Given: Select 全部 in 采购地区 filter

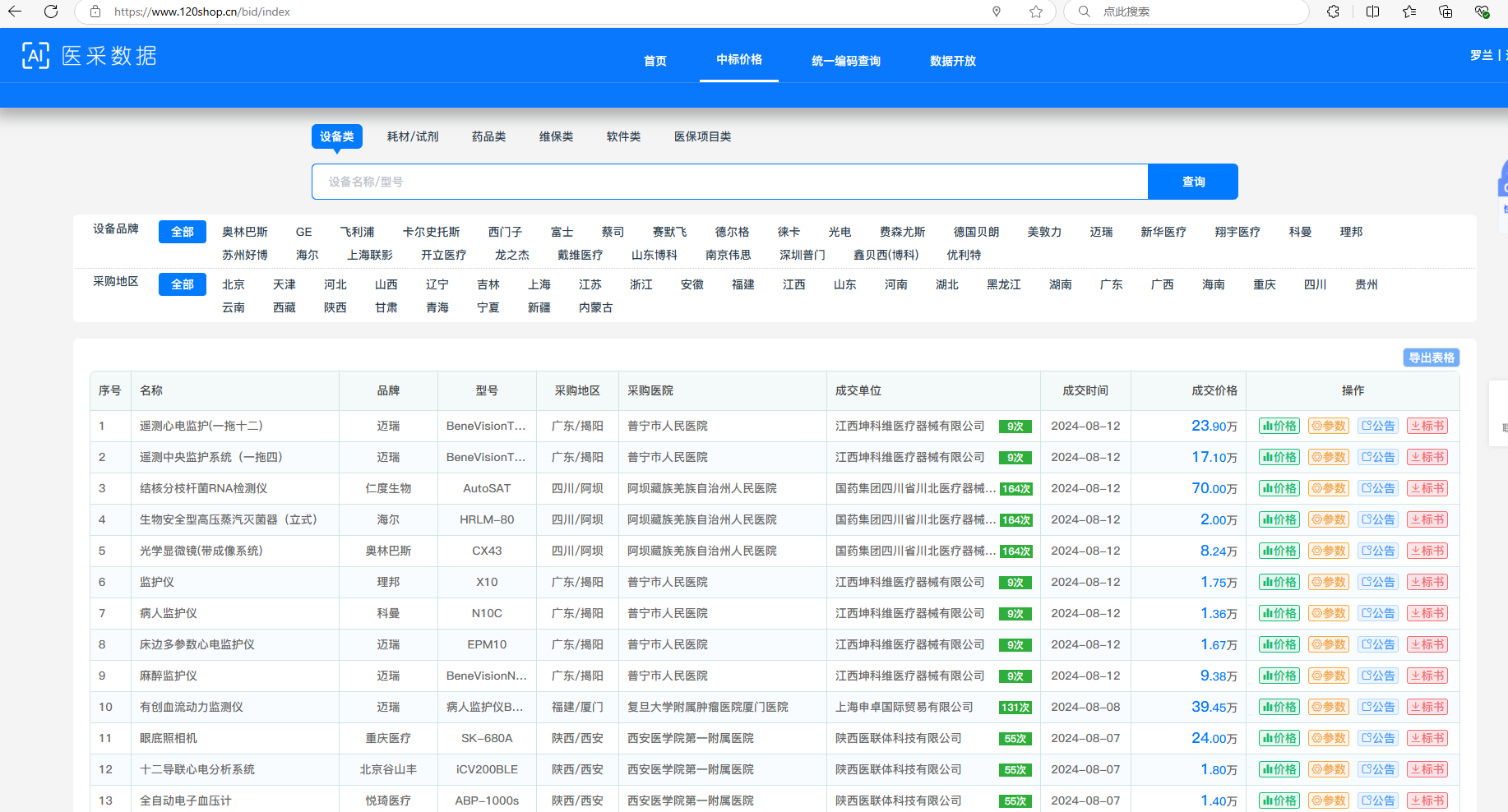Looking at the screenshot, I should point(183,284).
